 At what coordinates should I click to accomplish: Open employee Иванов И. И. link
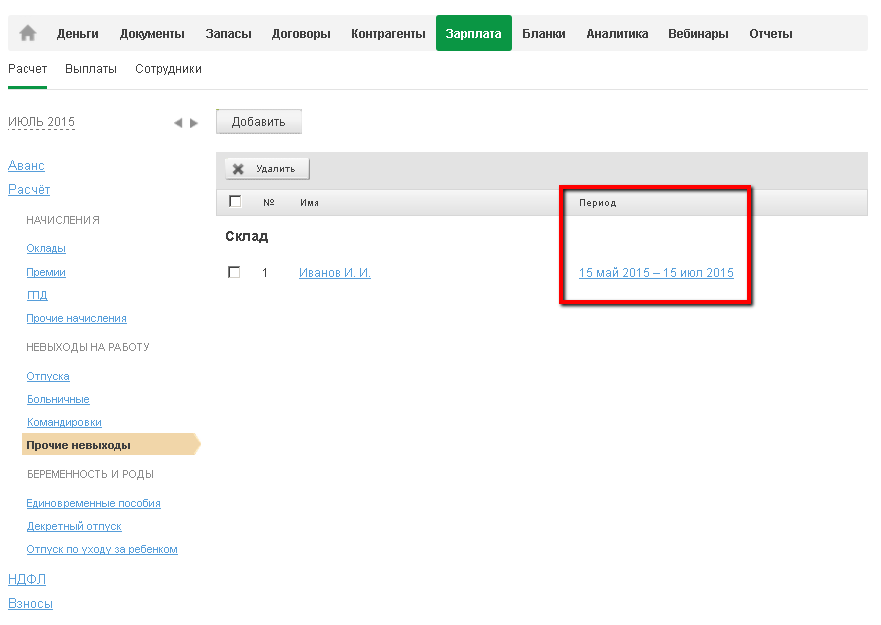coord(335,273)
